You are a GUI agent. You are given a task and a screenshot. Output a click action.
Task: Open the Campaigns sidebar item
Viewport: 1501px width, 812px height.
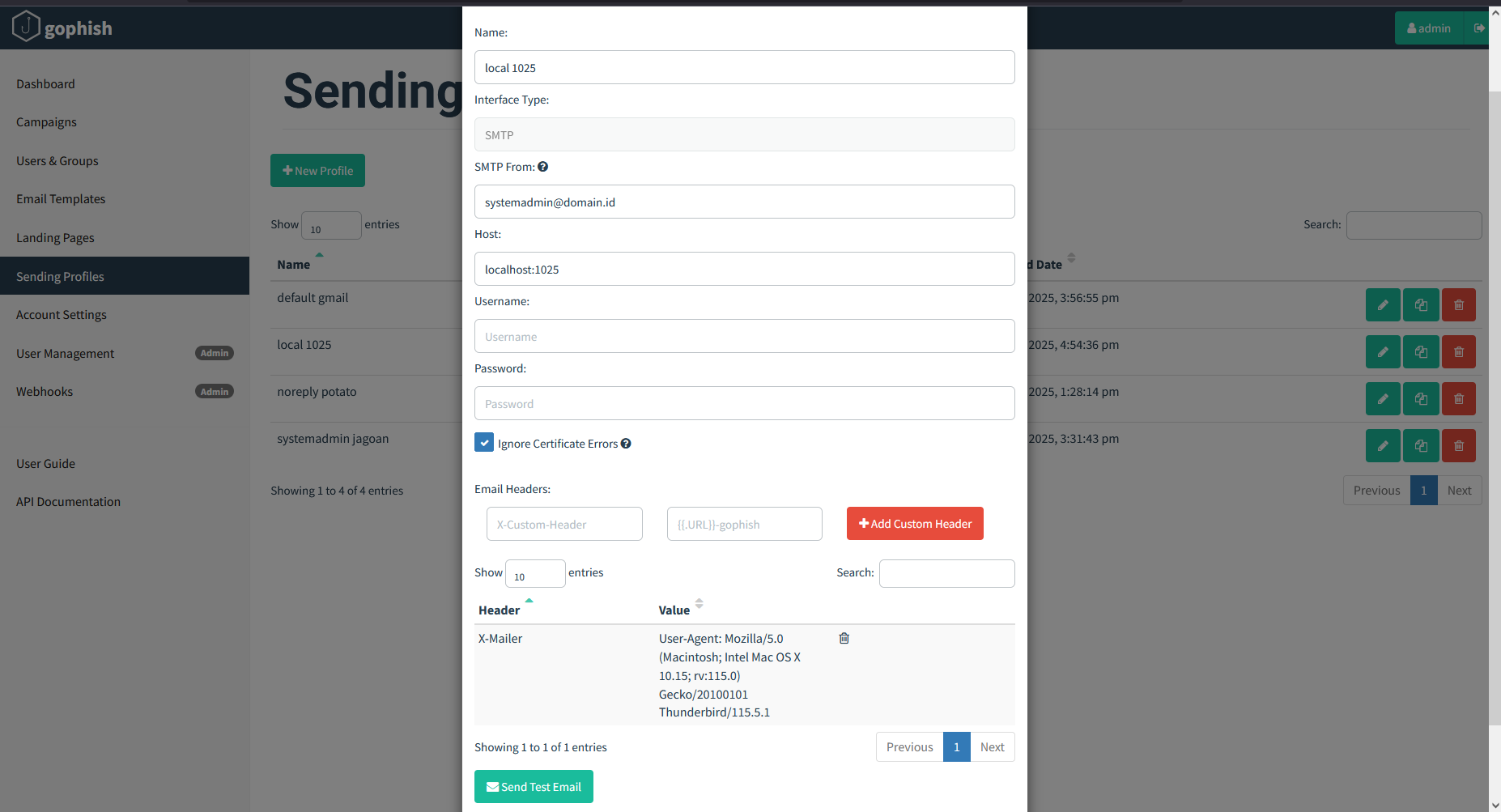46,122
